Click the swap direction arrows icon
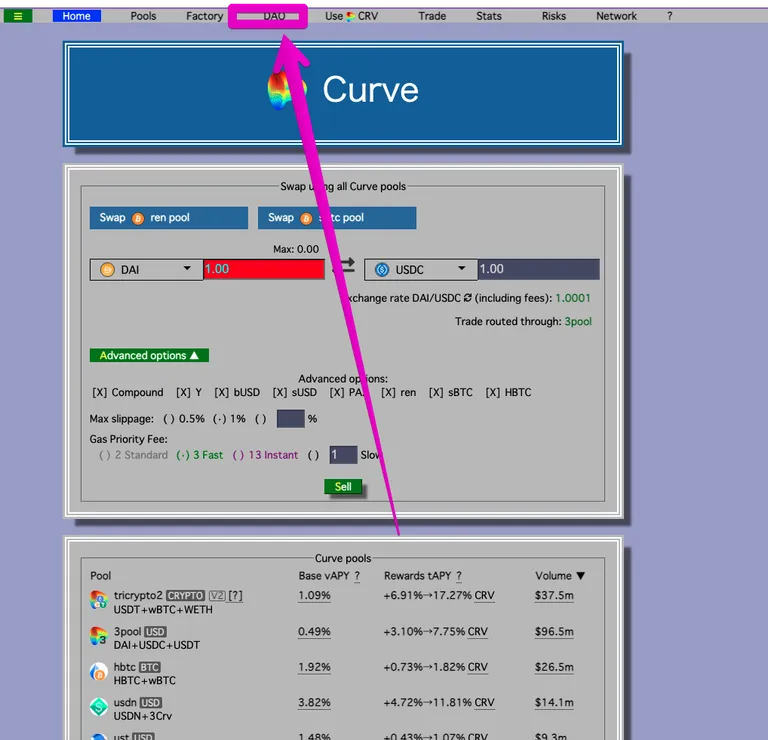The image size is (768, 740). pyautogui.click(x=345, y=266)
